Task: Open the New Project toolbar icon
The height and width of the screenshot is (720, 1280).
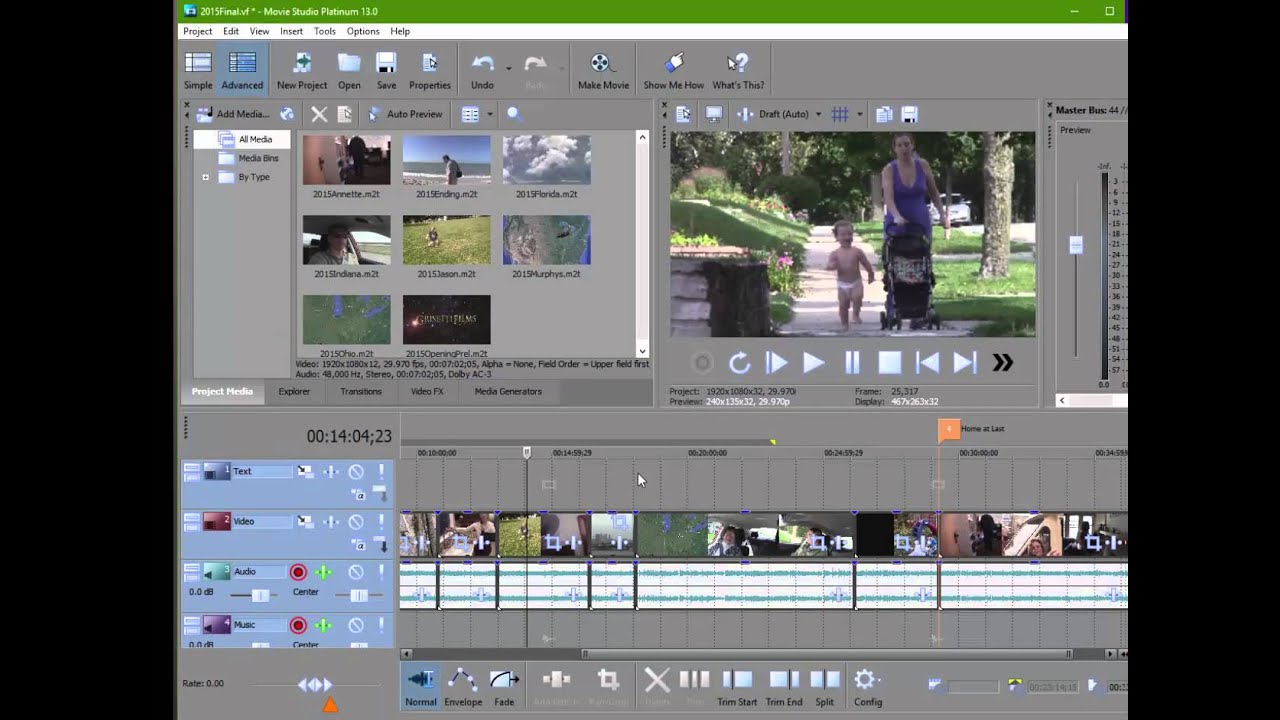Action: (302, 64)
